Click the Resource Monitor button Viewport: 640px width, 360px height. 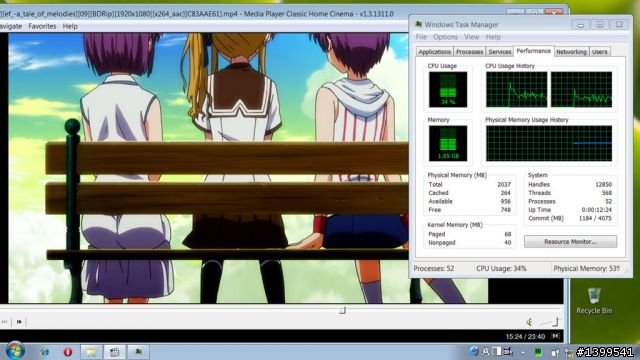(570, 242)
